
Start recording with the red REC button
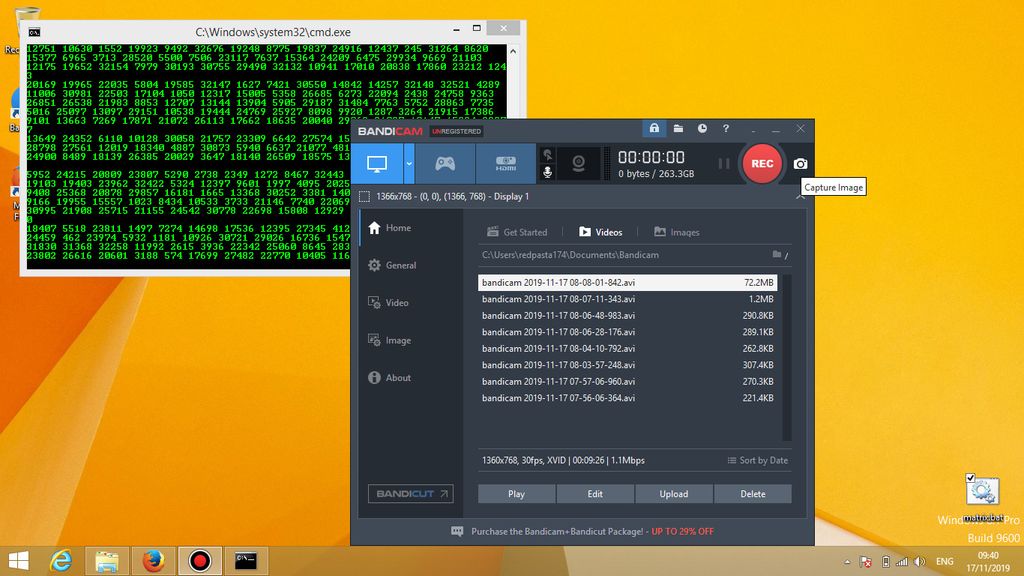(x=761, y=164)
